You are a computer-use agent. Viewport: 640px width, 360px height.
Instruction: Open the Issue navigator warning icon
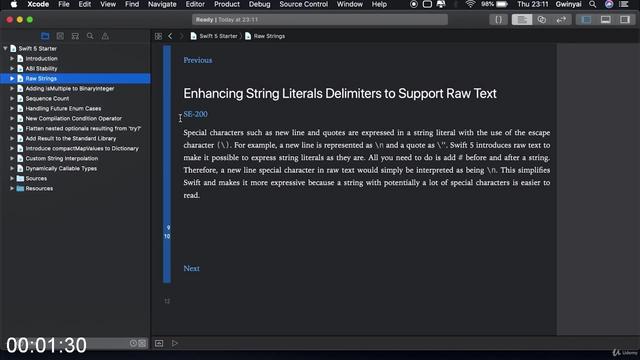pyautogui.click(x=105, y=36)
